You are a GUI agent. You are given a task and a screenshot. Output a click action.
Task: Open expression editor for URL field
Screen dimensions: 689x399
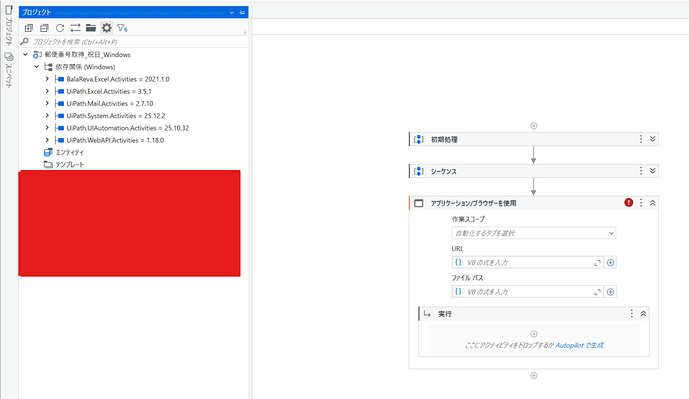click(x=597, y=263)
